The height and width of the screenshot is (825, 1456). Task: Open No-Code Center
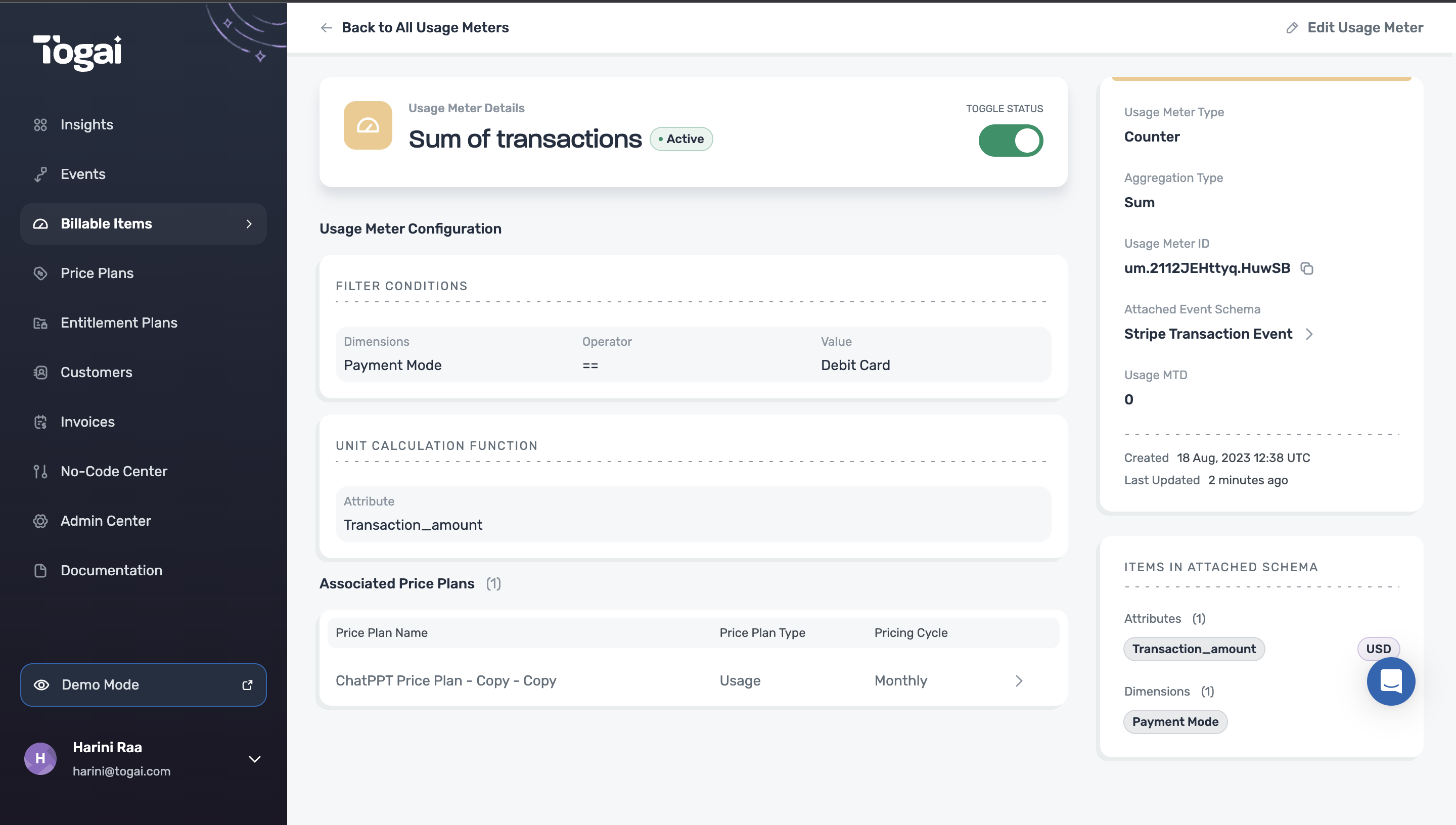point(144,472)
